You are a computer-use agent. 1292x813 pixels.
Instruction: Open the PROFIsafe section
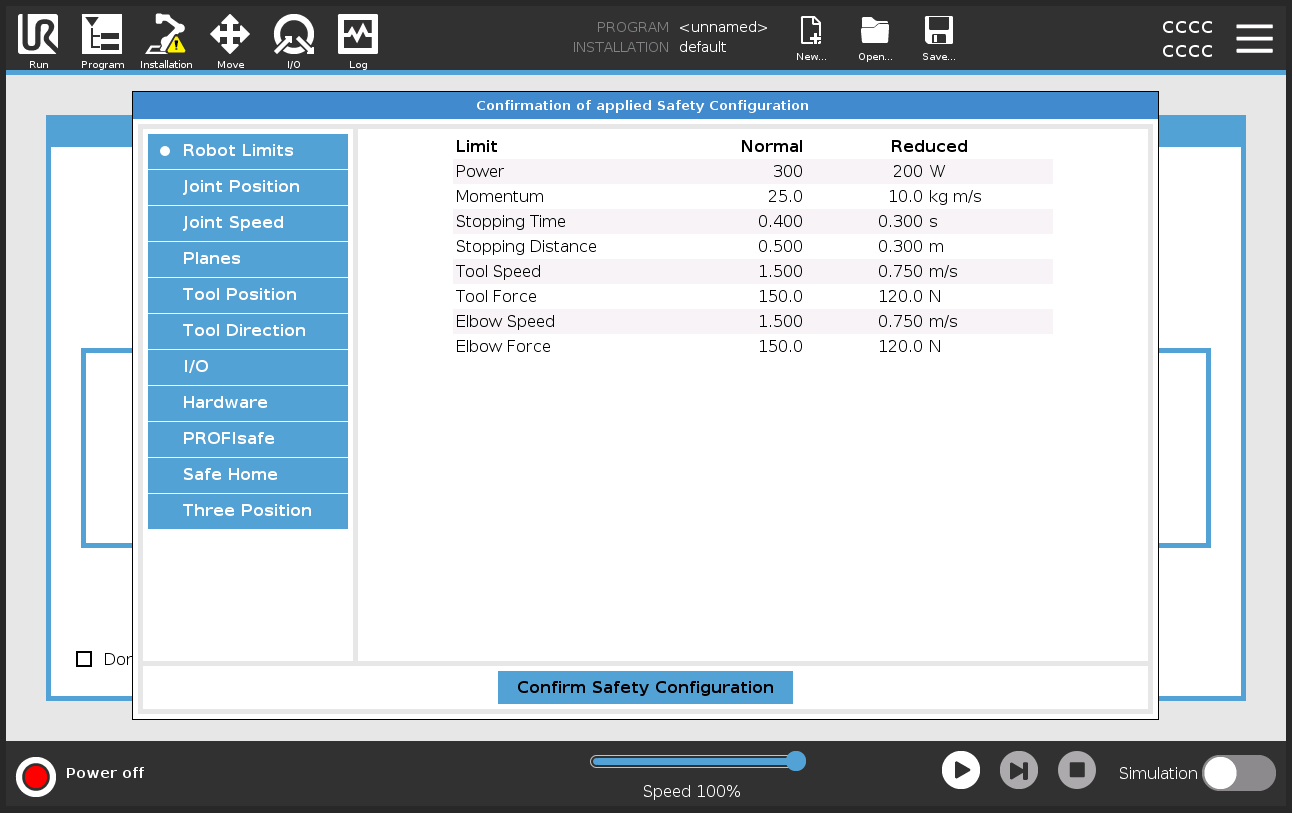pos(248,439)
